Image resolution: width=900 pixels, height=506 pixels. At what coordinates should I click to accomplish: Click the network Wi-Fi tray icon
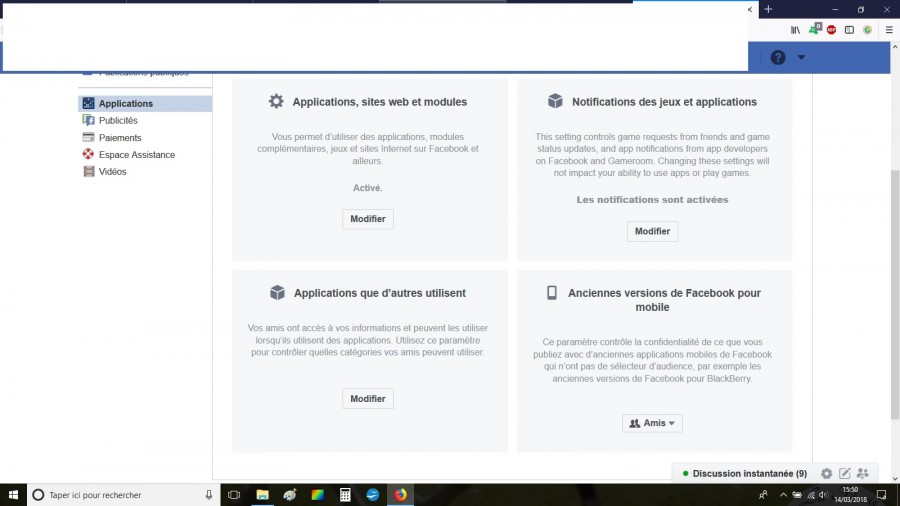click(x=811, y=495)
